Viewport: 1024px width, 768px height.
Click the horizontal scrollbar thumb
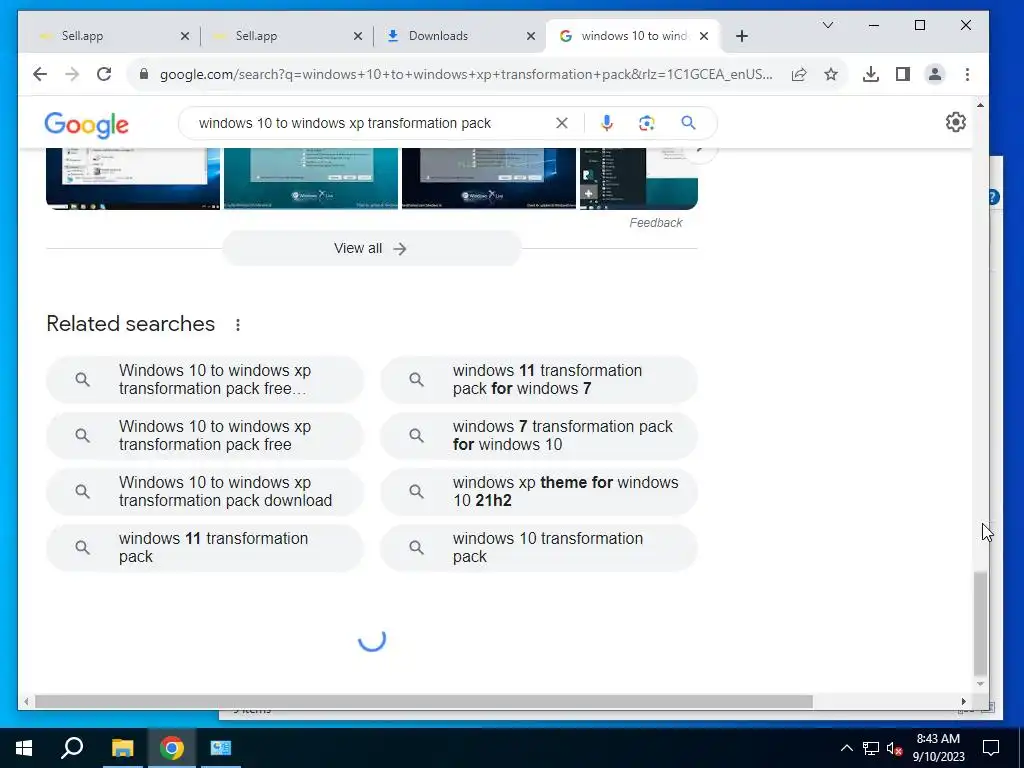pos(424,701)
